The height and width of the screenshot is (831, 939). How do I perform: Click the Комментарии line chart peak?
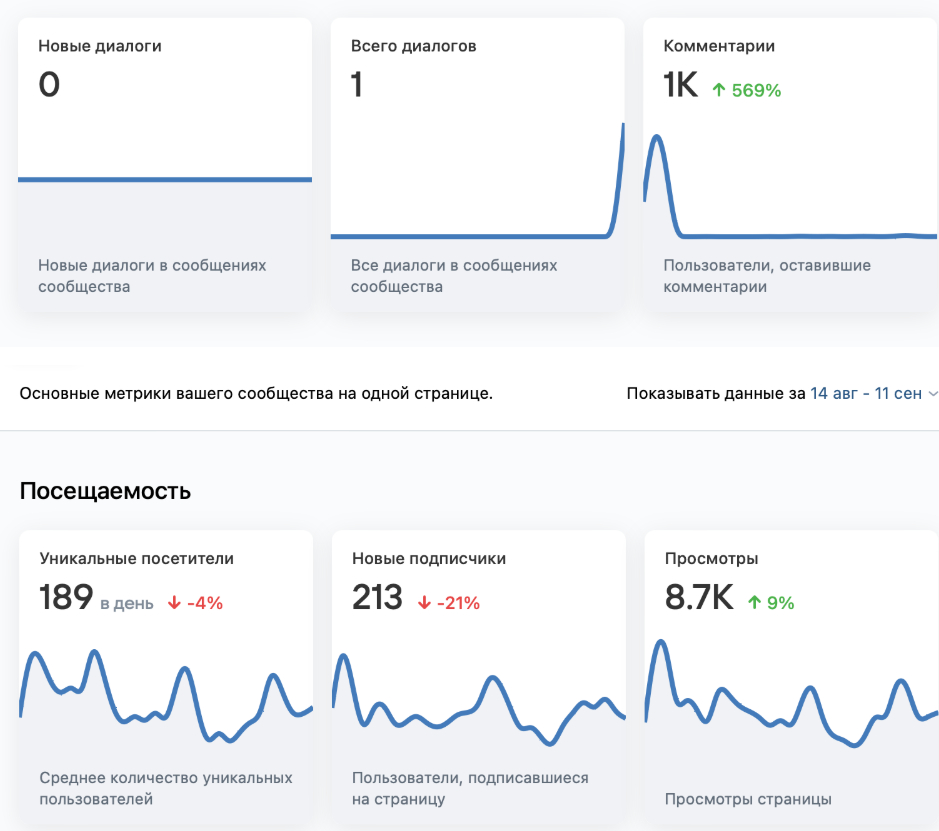pyautogui.click(x=656, y=138)
